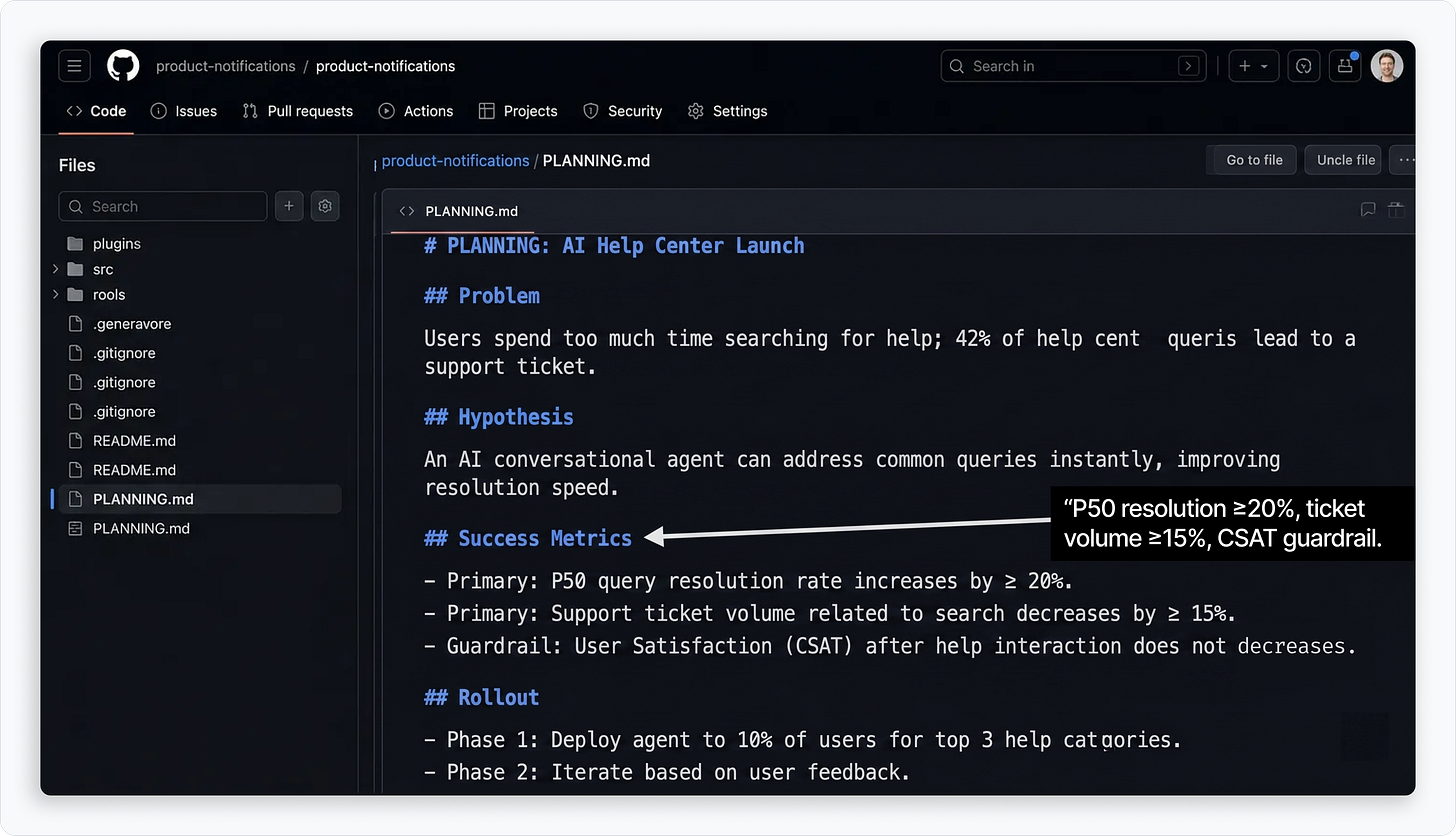Click the 'Phase 2: Iterate based on user feedback' line

667,771
